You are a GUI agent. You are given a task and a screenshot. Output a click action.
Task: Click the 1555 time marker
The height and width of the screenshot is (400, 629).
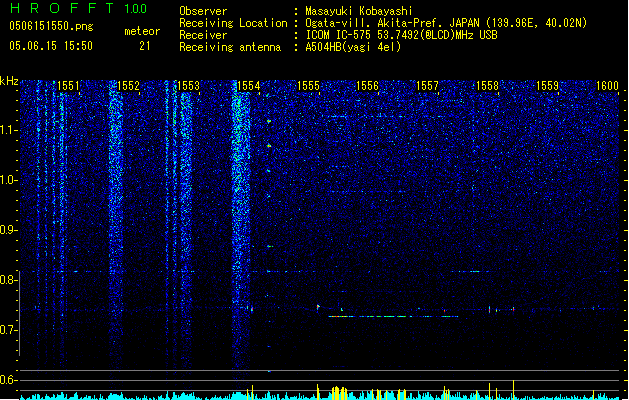308,85
